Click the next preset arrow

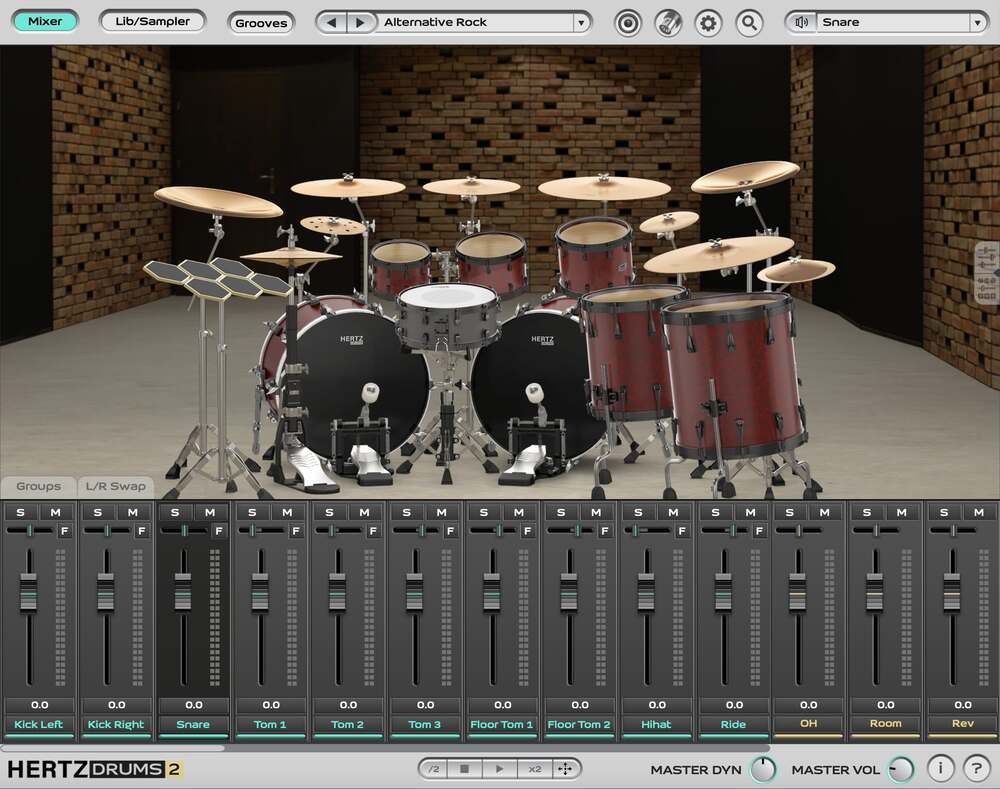point(360,21)
